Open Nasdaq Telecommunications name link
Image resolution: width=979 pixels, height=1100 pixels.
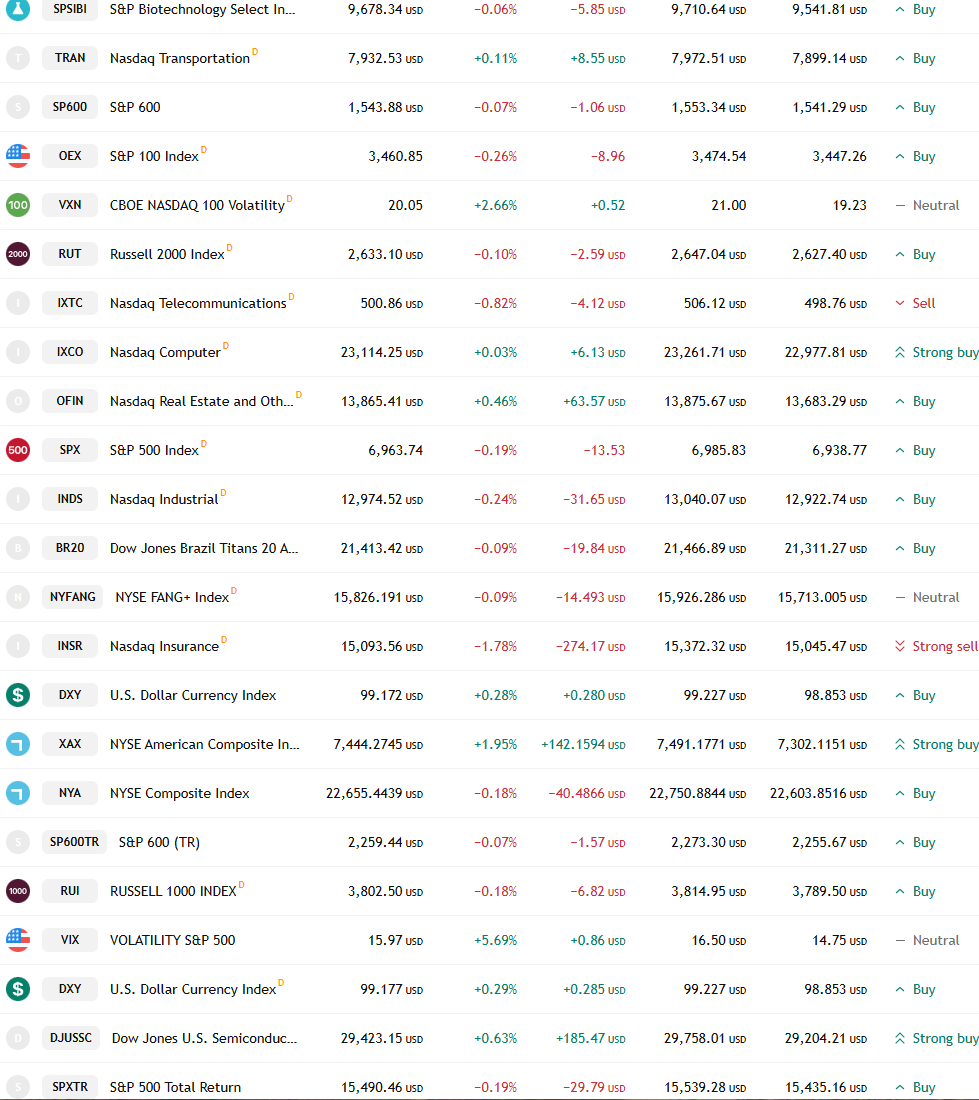[198, 303]
